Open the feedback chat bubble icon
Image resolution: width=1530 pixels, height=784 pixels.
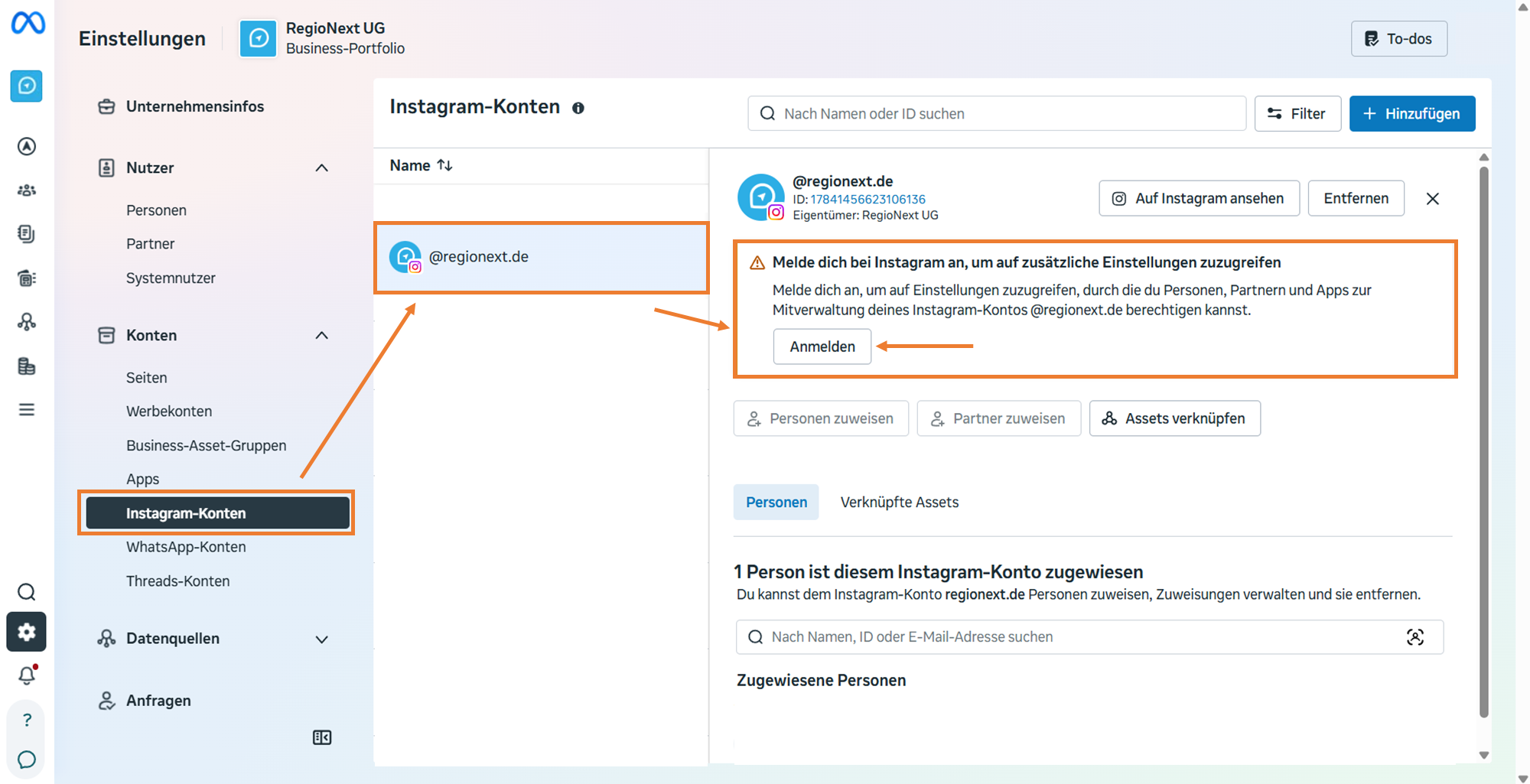[x=27, y=760]
